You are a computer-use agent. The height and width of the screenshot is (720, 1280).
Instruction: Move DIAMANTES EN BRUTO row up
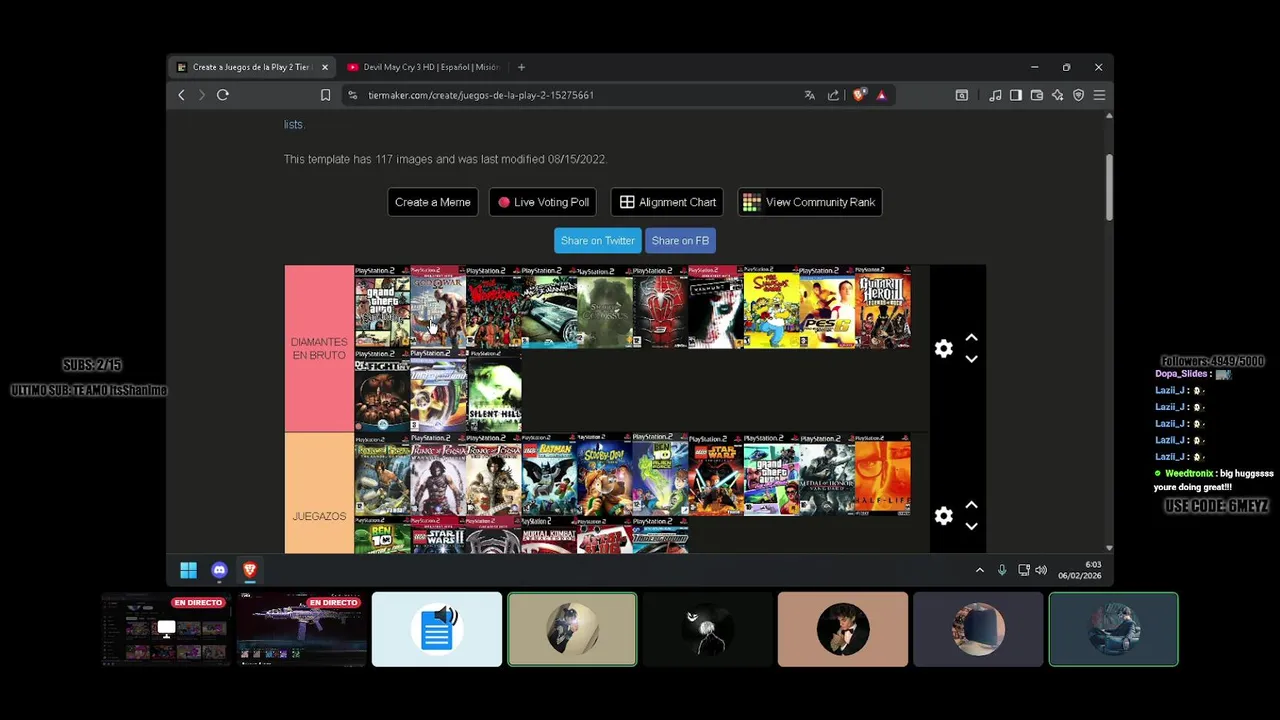971,338
